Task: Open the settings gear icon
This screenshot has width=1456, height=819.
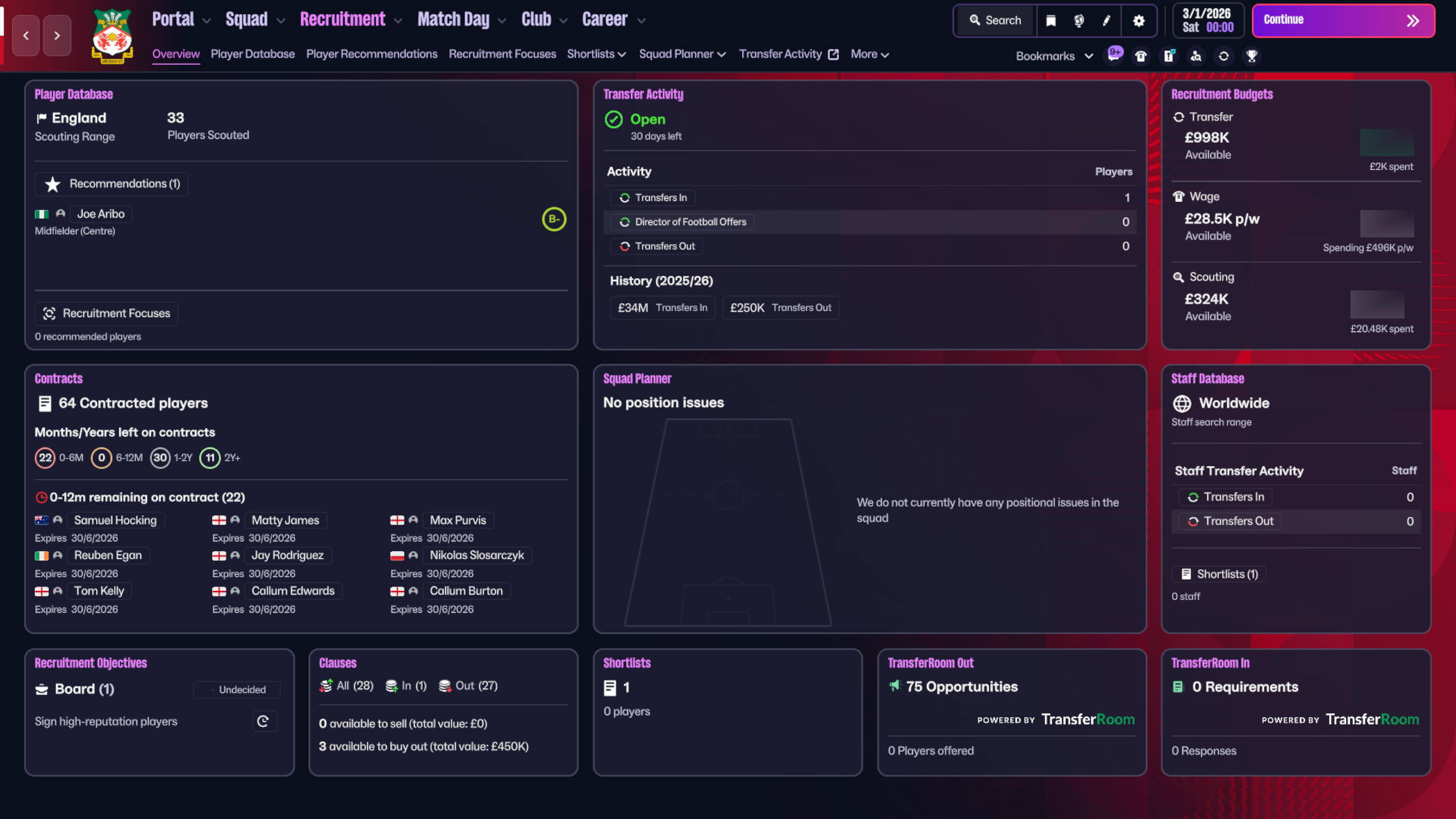Action: 1138,20
